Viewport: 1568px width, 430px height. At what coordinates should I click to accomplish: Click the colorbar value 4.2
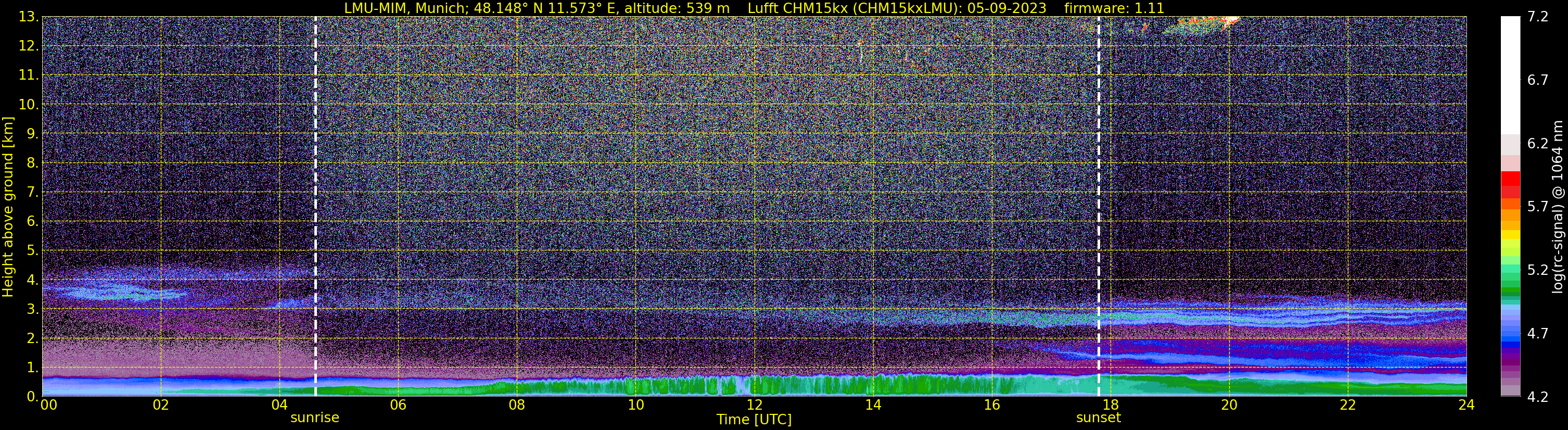[x=1538, y=397]
